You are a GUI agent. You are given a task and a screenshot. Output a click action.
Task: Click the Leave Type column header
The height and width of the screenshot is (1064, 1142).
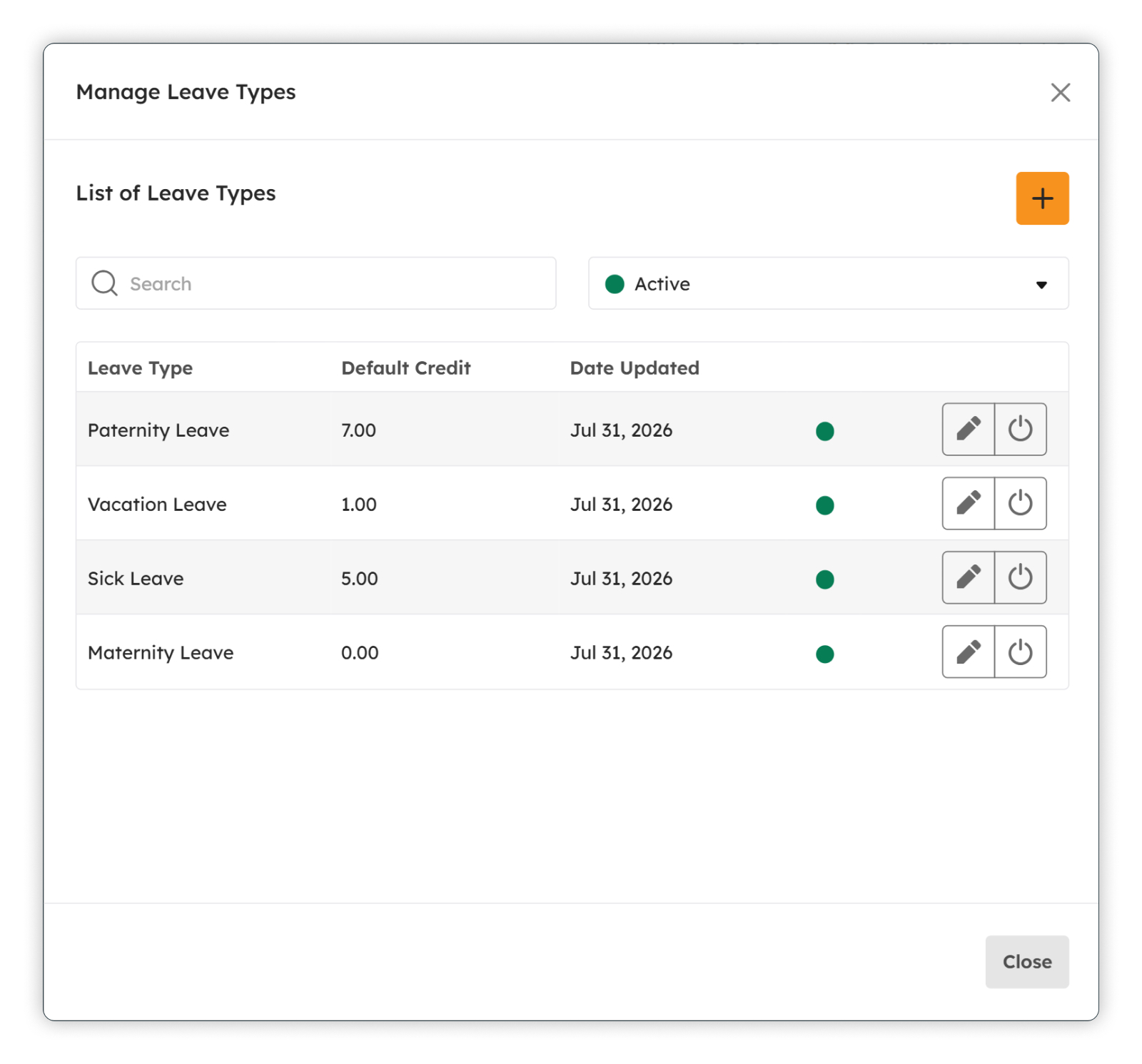(140, 368)
